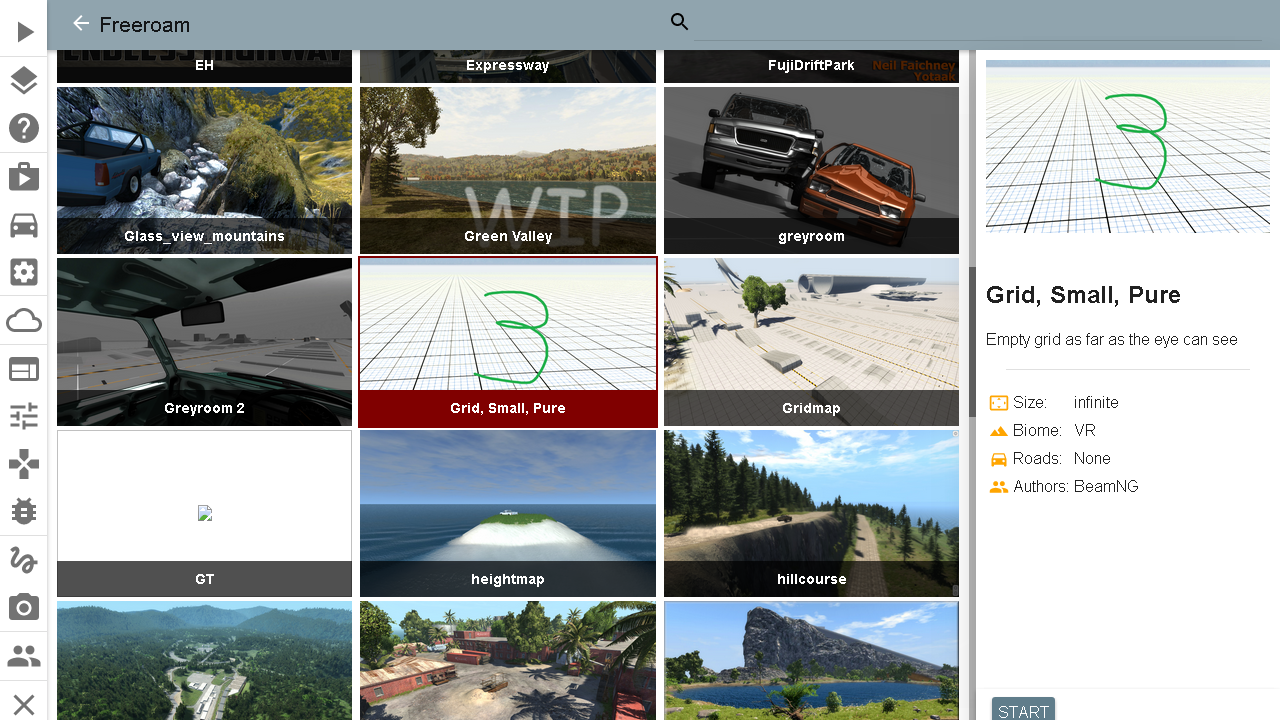Click the cloud icon in the sidebar

(x=24, y=321)
